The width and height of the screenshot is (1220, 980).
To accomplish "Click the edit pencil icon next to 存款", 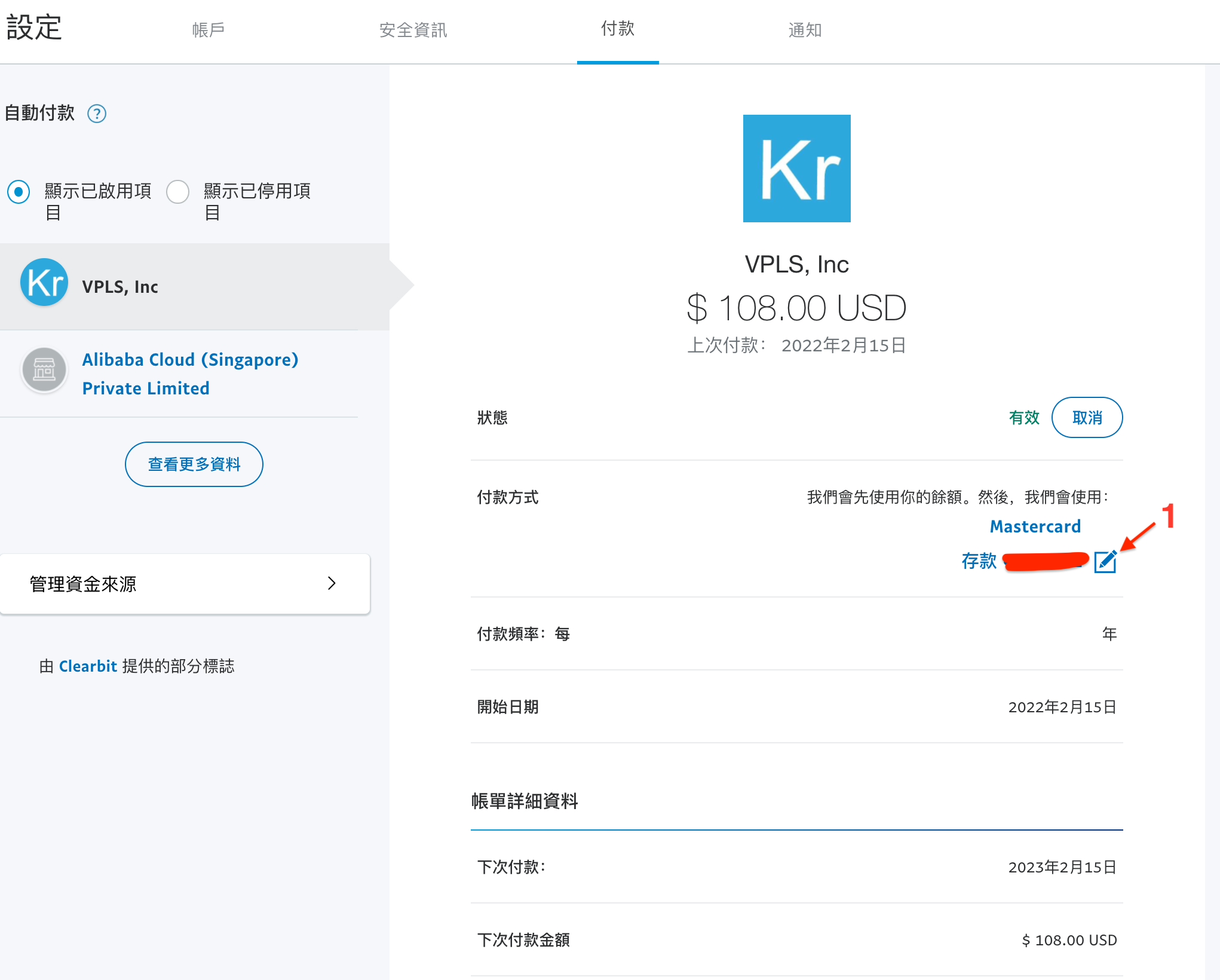I will tap(1105, 562).
